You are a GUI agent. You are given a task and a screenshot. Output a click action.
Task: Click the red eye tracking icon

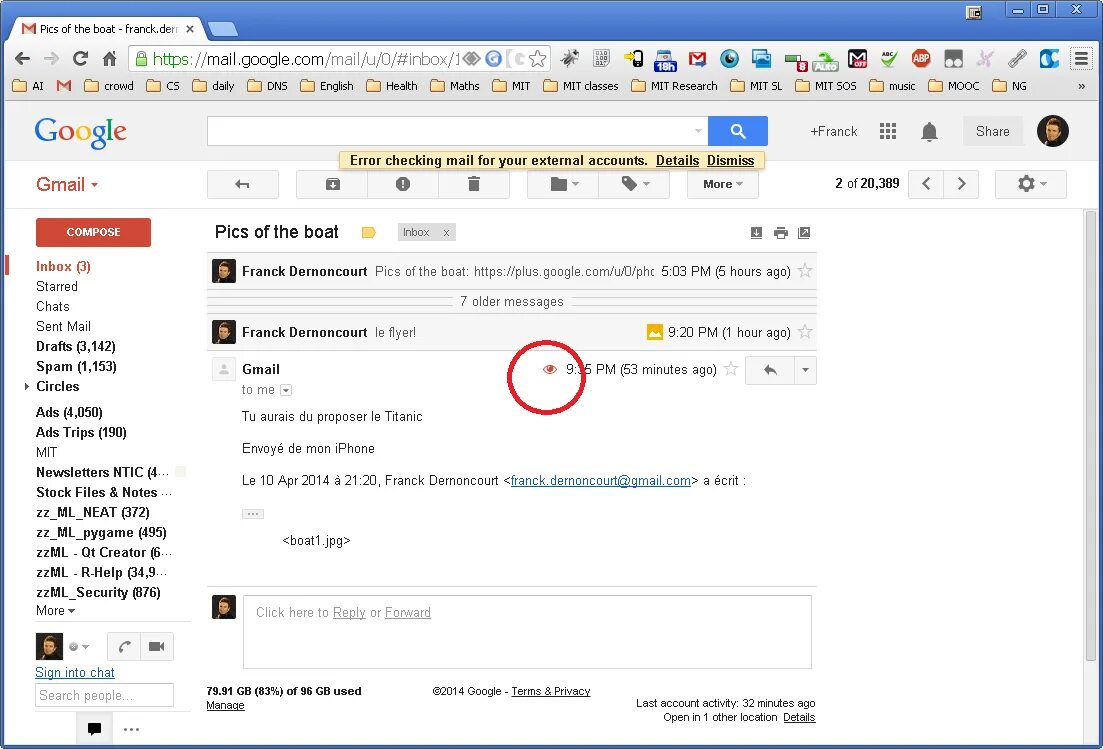pos(549,369)
